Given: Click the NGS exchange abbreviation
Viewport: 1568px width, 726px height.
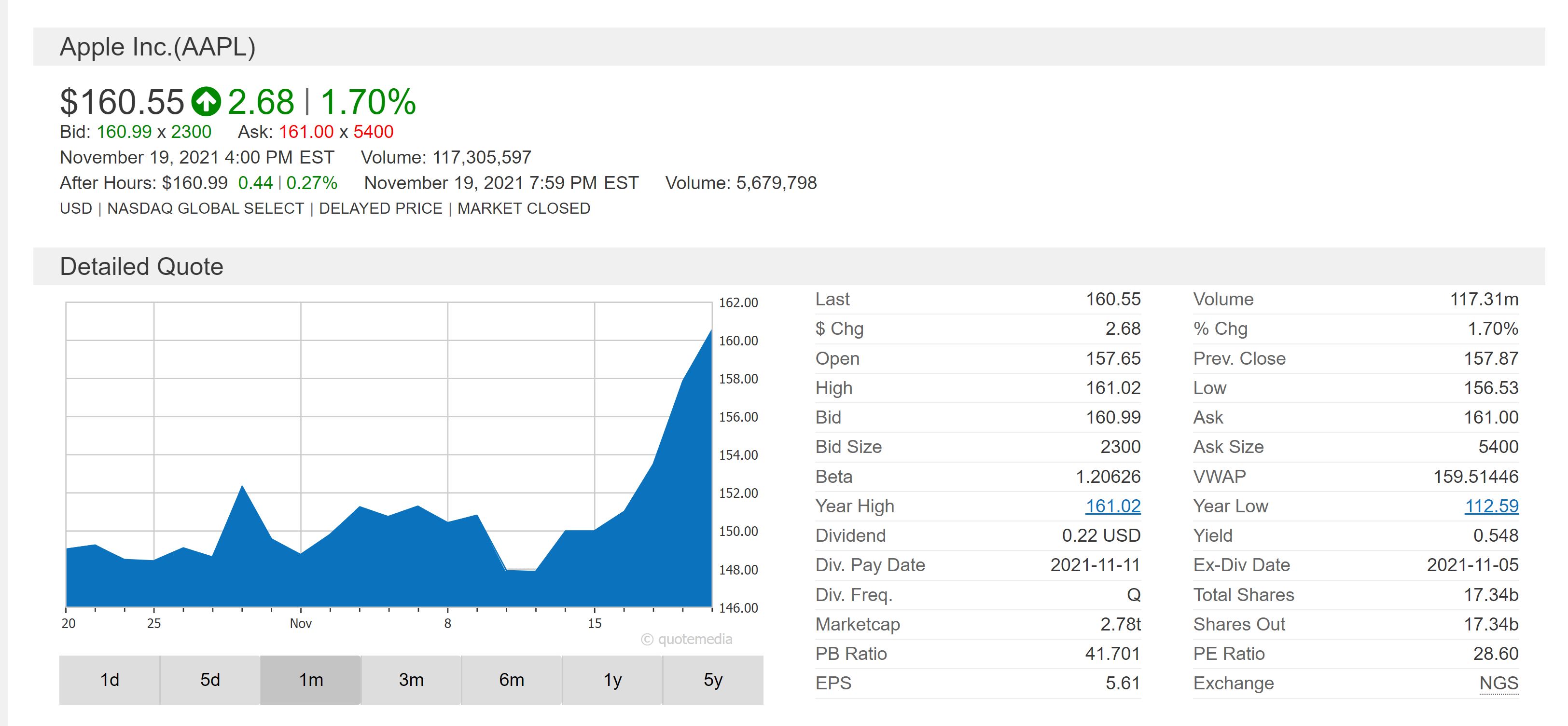Looking at the screenshot, I should tap(1499, 684).
